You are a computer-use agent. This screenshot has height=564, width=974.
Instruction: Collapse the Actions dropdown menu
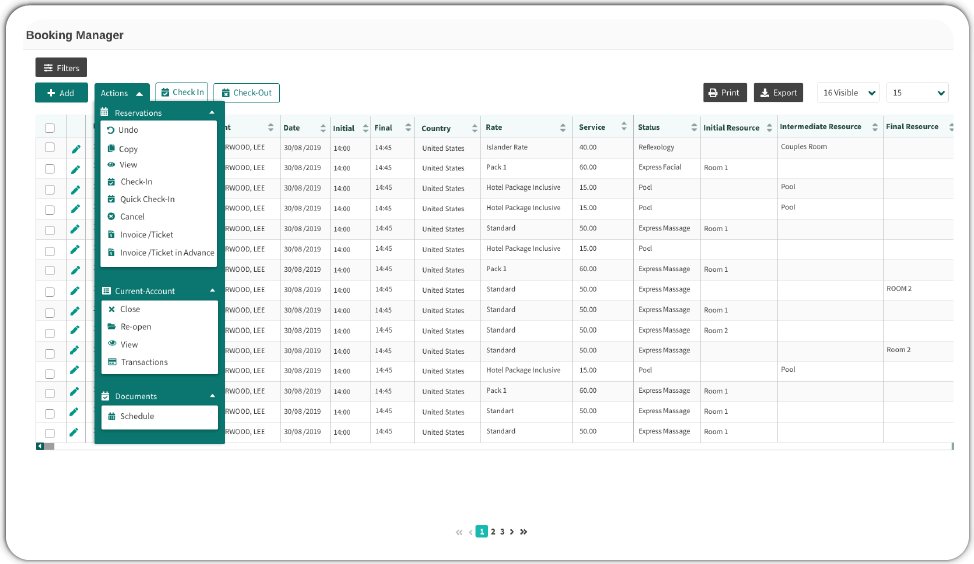coord(122,93)
